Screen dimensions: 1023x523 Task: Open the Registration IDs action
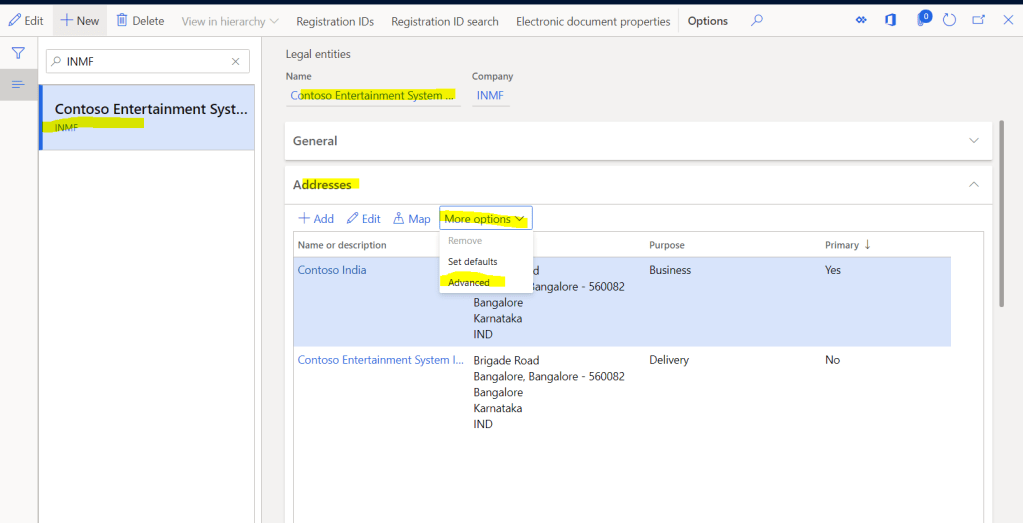tap(335, 21)
